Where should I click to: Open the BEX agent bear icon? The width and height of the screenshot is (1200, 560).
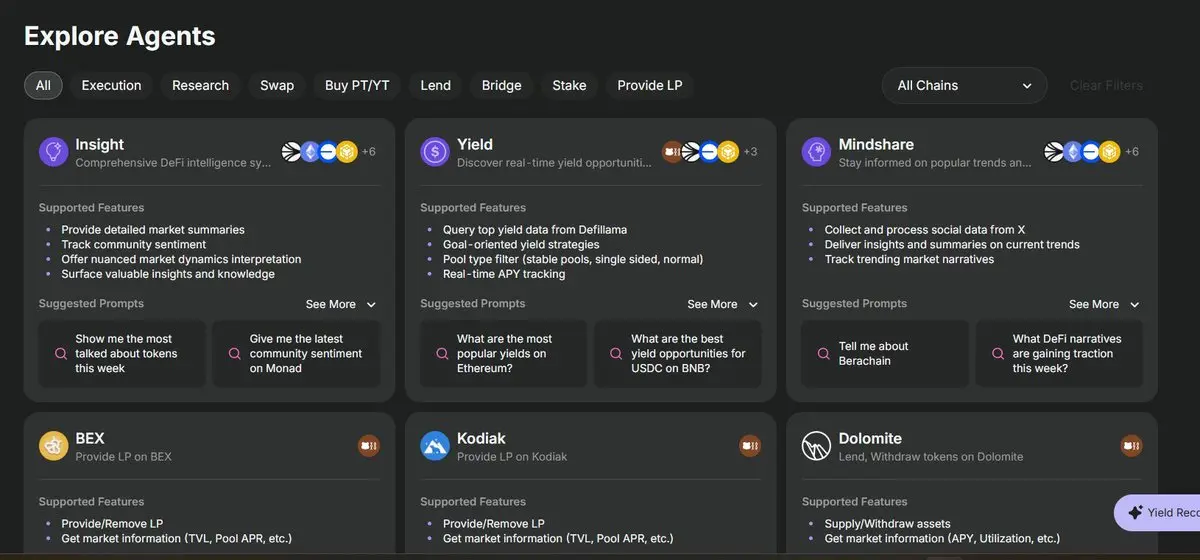[x=53, y=446]
